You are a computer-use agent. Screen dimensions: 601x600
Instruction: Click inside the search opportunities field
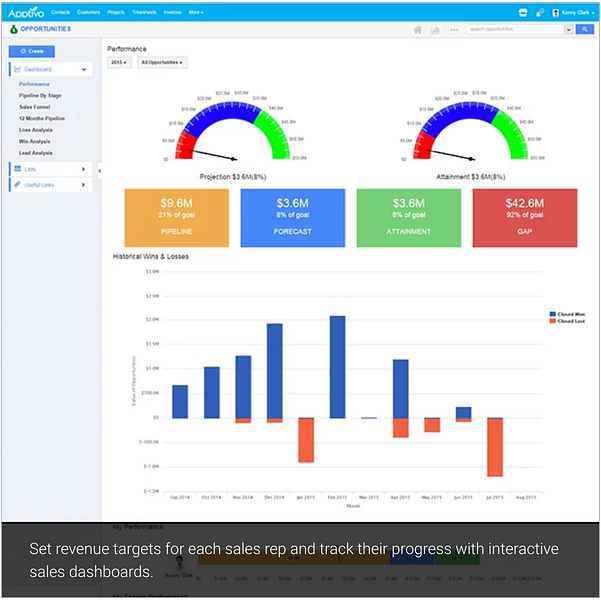click(x=515, y=30)
